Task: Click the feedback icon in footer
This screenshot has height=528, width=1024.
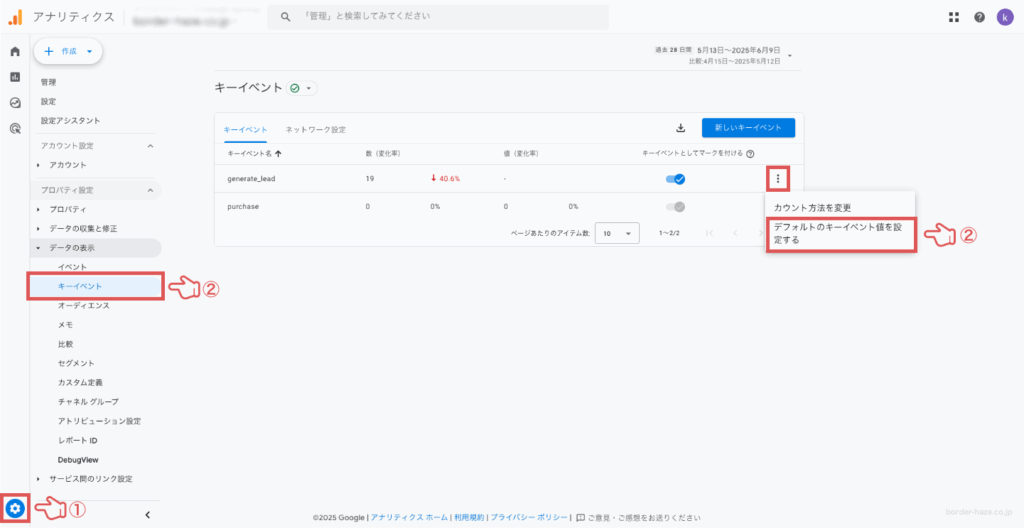Action: pos(581,518)
